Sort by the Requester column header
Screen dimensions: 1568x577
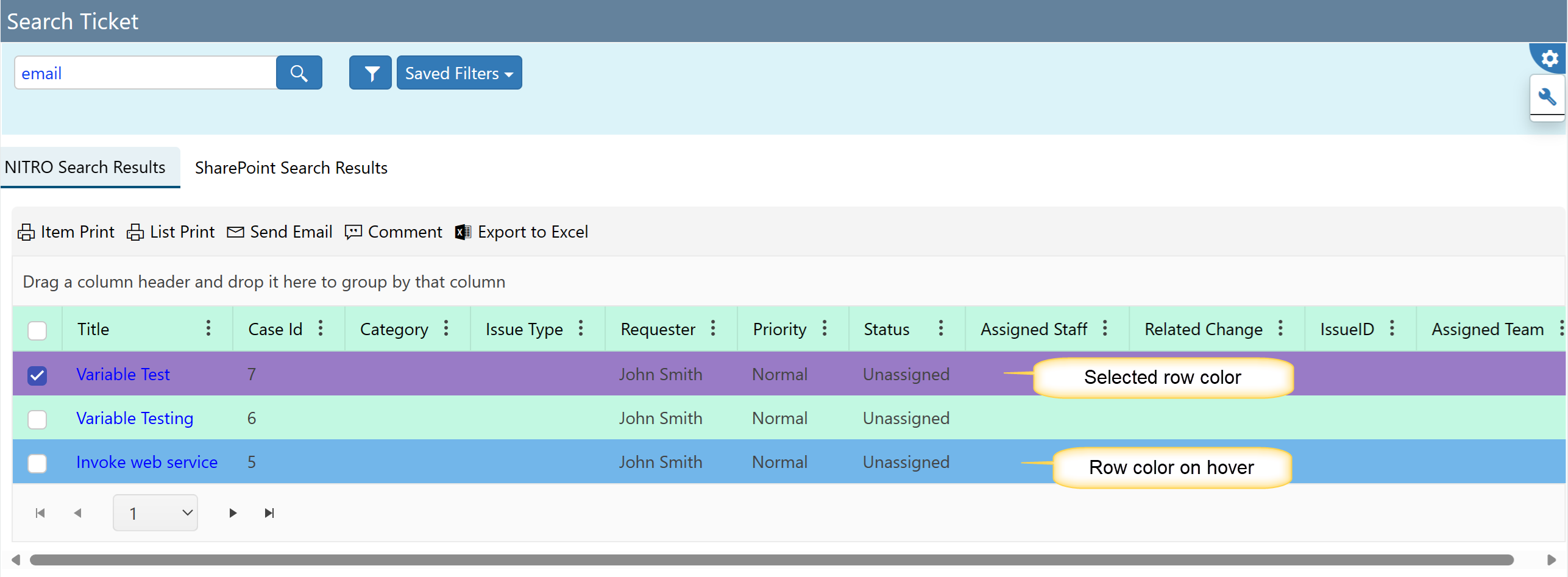[658, 329]
